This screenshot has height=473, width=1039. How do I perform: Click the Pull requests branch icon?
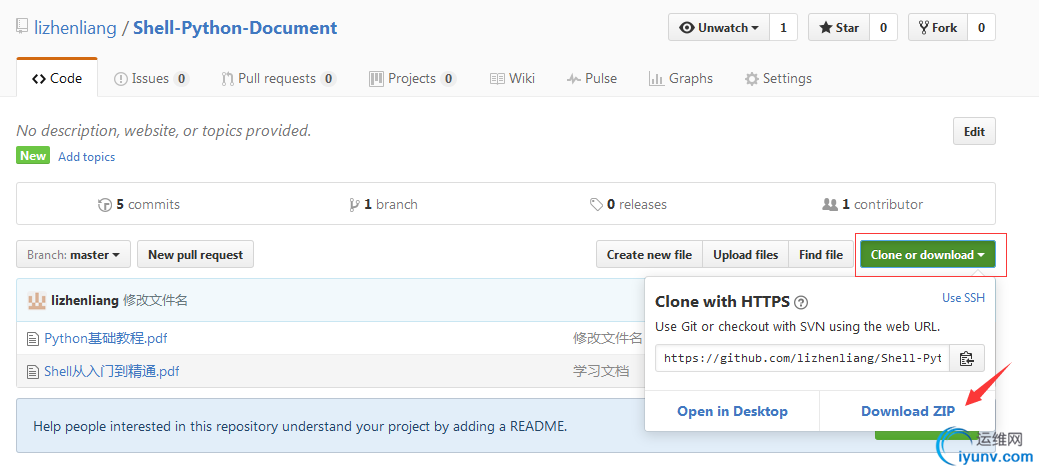click(227, 79)
